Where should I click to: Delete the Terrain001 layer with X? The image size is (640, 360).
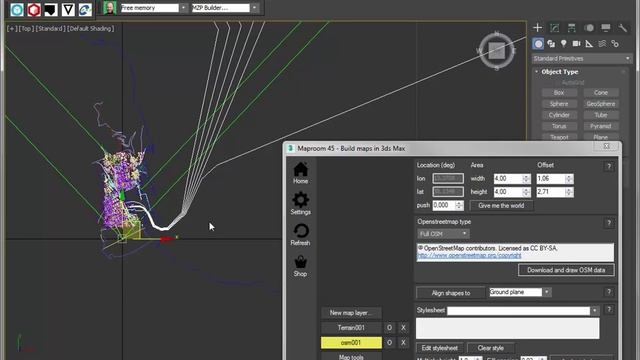click(x=403, y=328)
